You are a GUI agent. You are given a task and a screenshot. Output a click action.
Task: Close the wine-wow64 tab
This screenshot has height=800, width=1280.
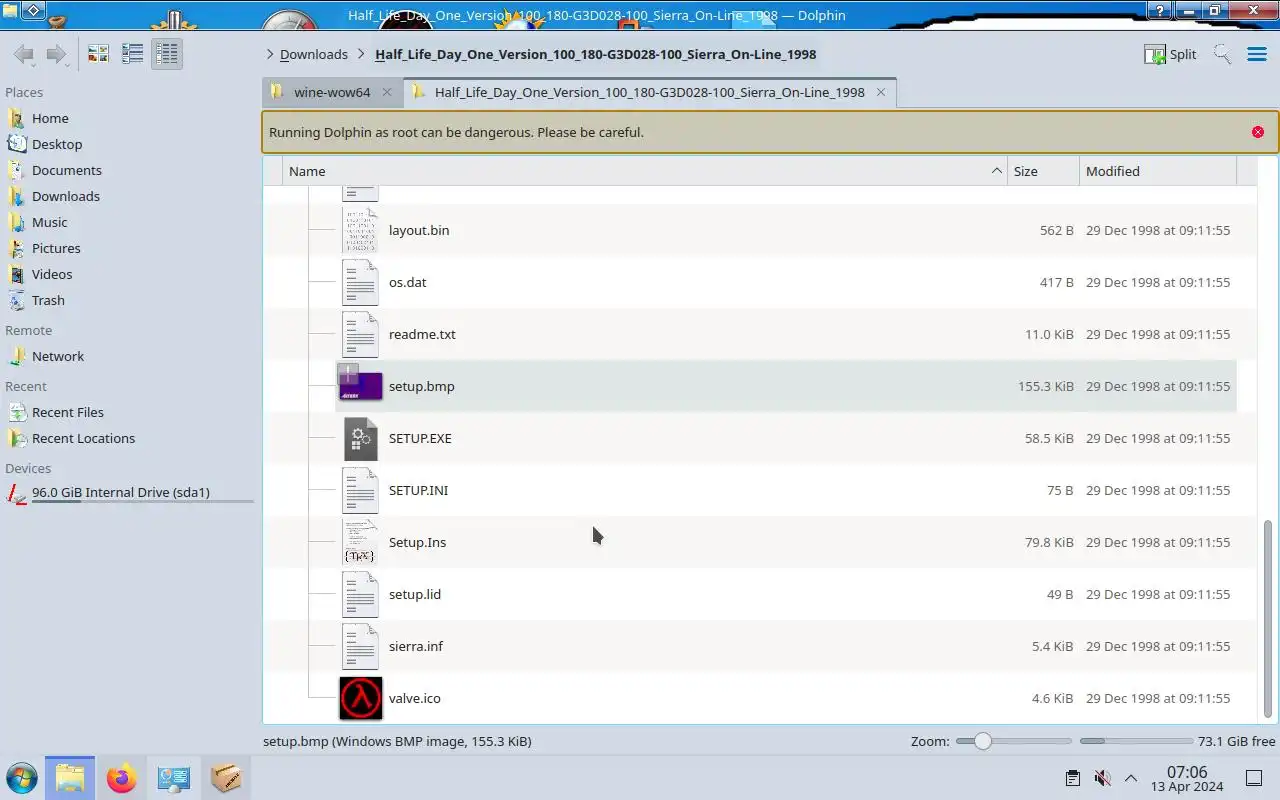387,92
